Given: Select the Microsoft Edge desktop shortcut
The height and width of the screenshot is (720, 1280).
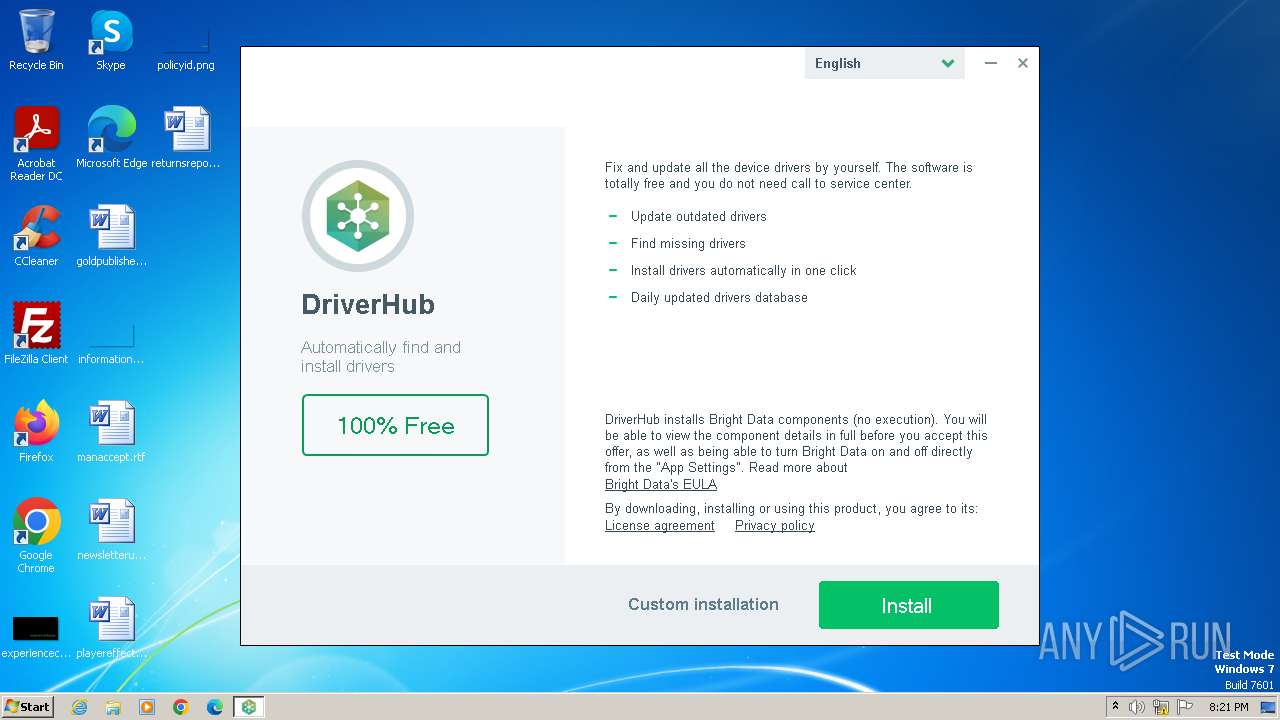Looking at the screenshot, I should coord(111,137).
